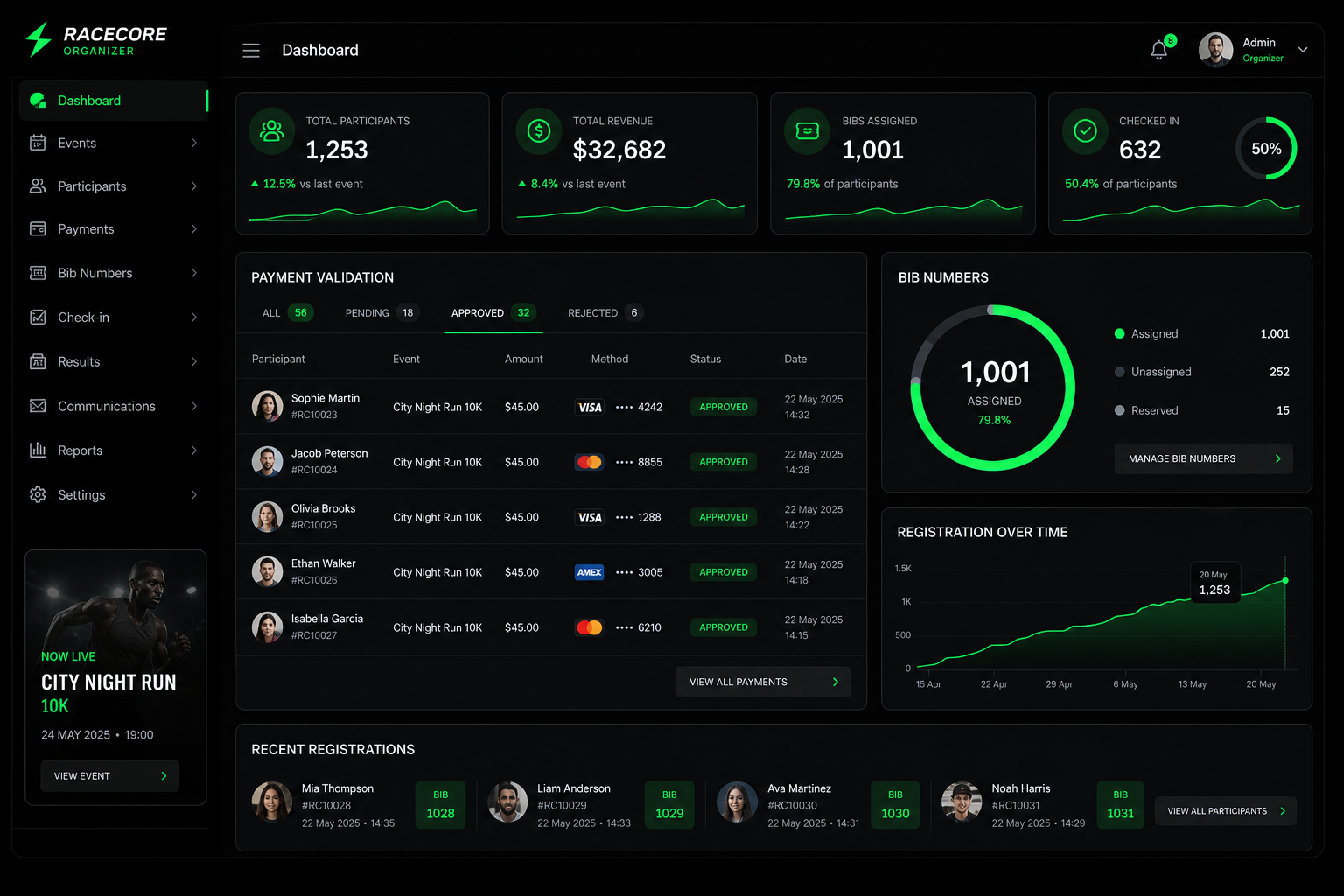
Task: Click the Mastercard icon in Jacob Peterson's row
Action: coord(590,462)
